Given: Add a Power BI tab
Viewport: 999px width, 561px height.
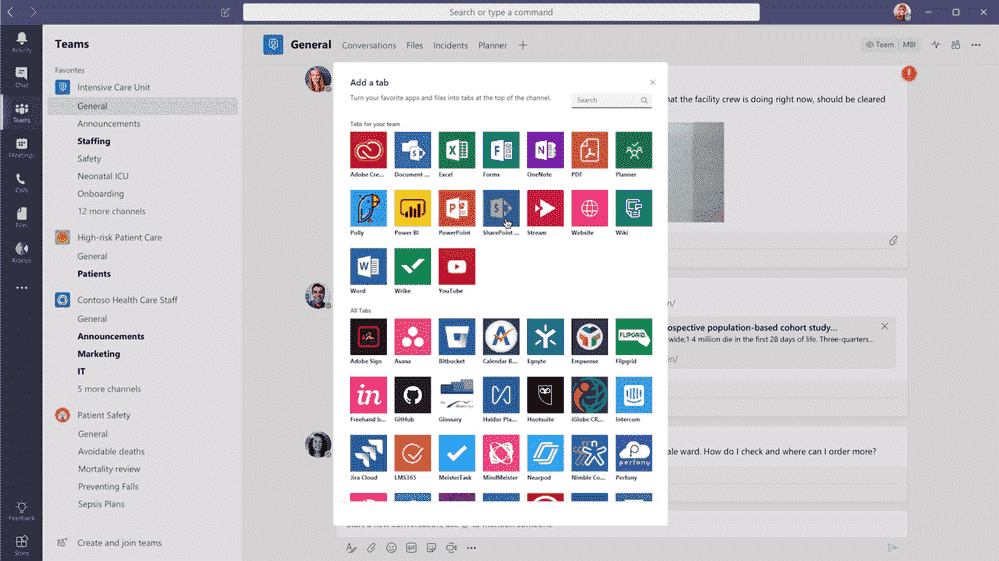Looking at the screenshot, I should pyautogui.click(x=412, y=208).
